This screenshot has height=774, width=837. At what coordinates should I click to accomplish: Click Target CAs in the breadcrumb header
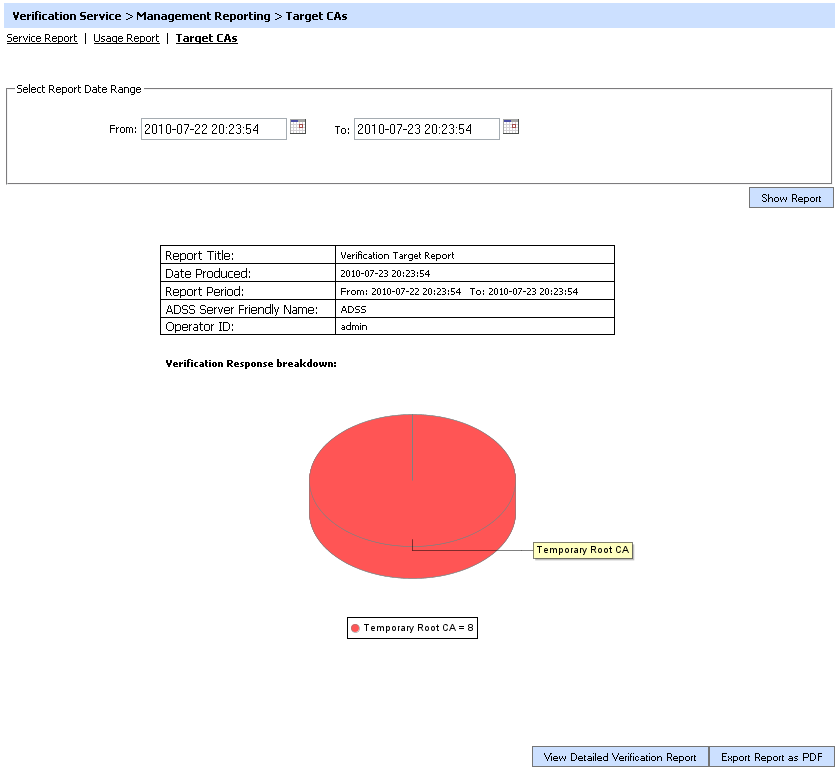316,16
